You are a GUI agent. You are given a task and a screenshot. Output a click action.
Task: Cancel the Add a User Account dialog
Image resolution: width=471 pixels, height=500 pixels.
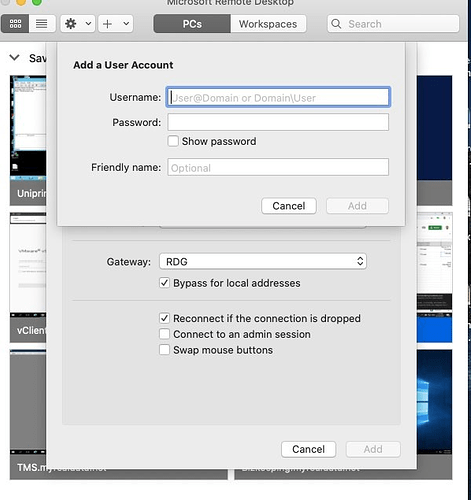coord(289,206)
